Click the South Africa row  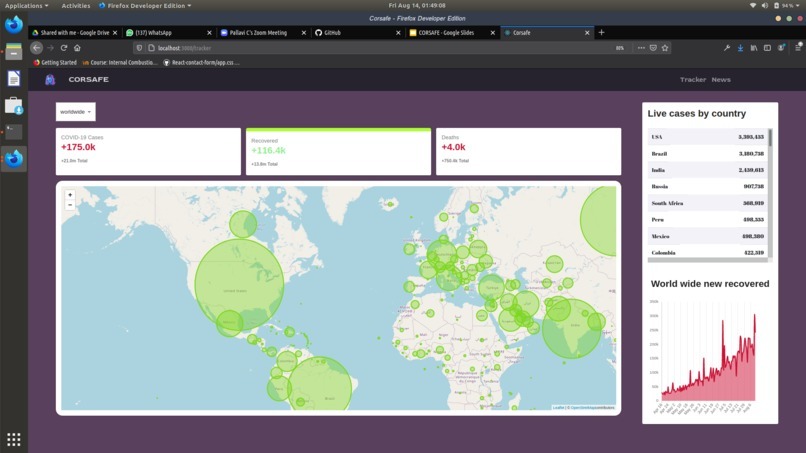pyautogui.click(x=707, y=203)
